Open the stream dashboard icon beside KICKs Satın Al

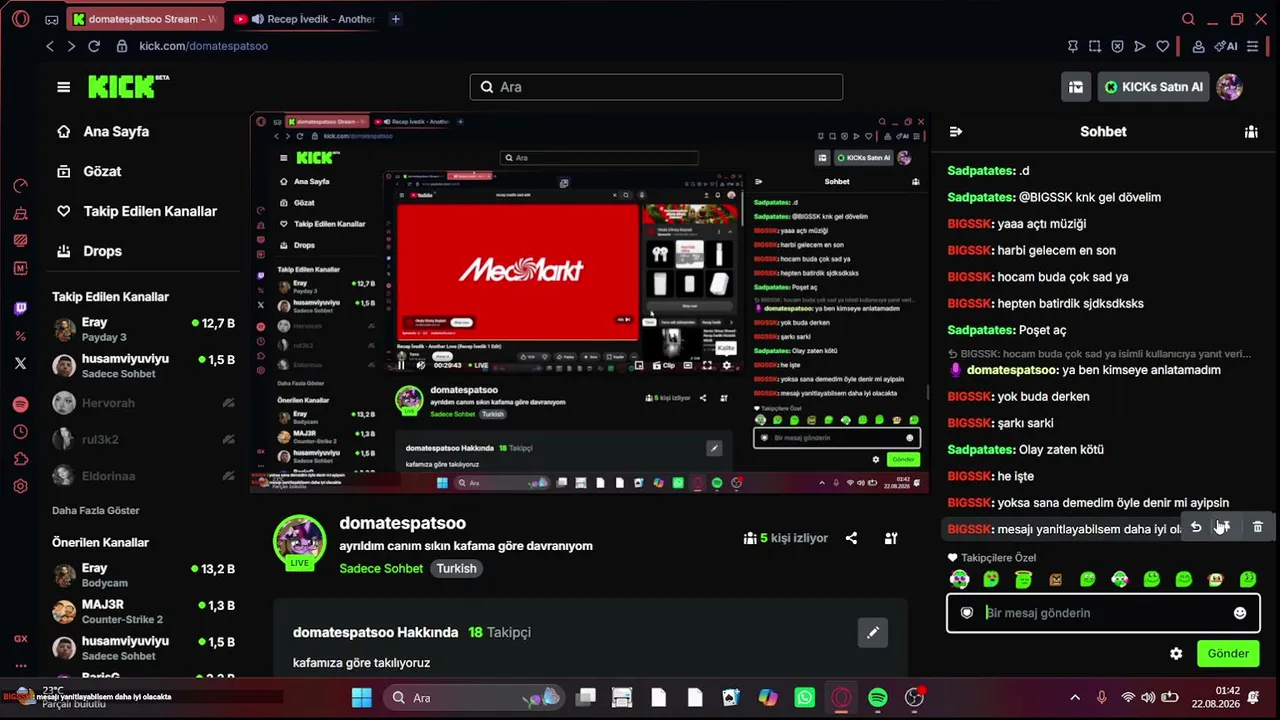(1076, 87)
